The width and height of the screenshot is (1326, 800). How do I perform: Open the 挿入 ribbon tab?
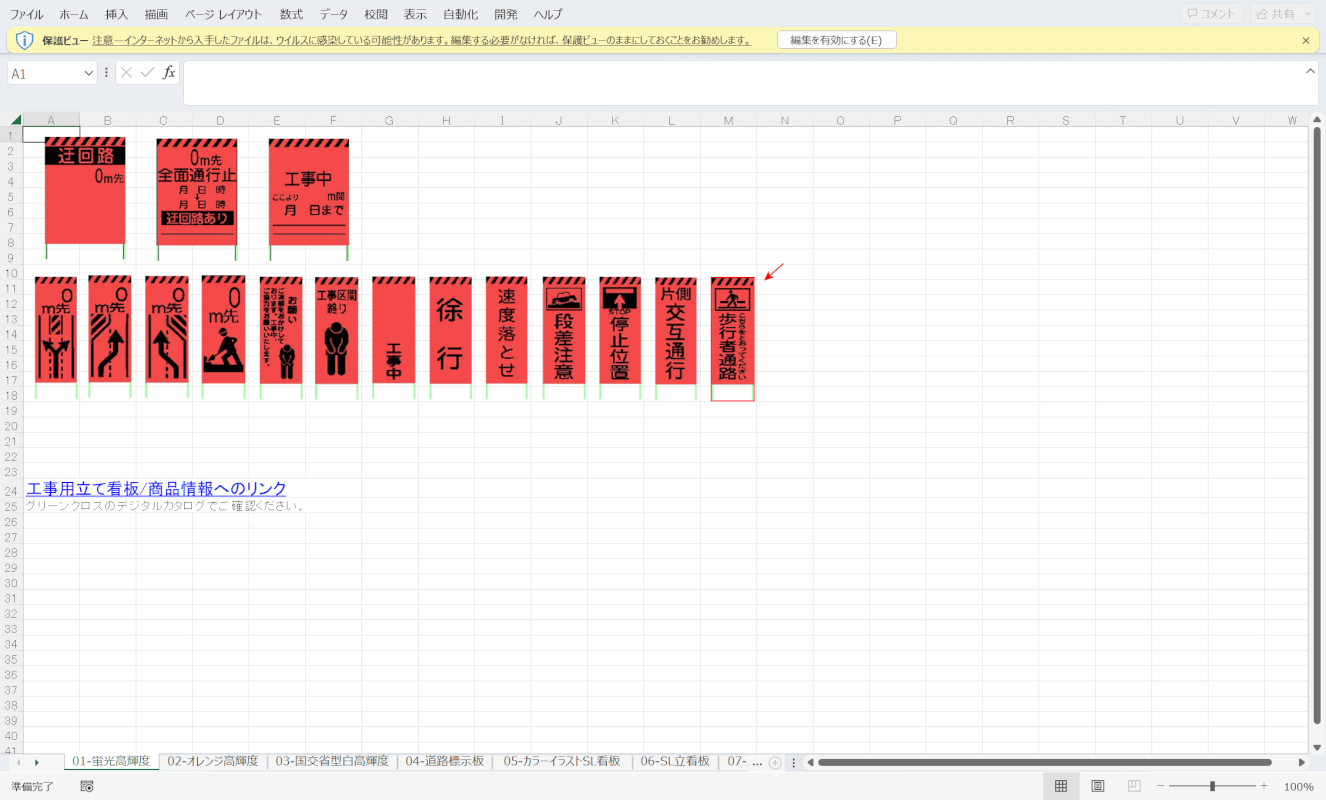click(x=117, y=14)
